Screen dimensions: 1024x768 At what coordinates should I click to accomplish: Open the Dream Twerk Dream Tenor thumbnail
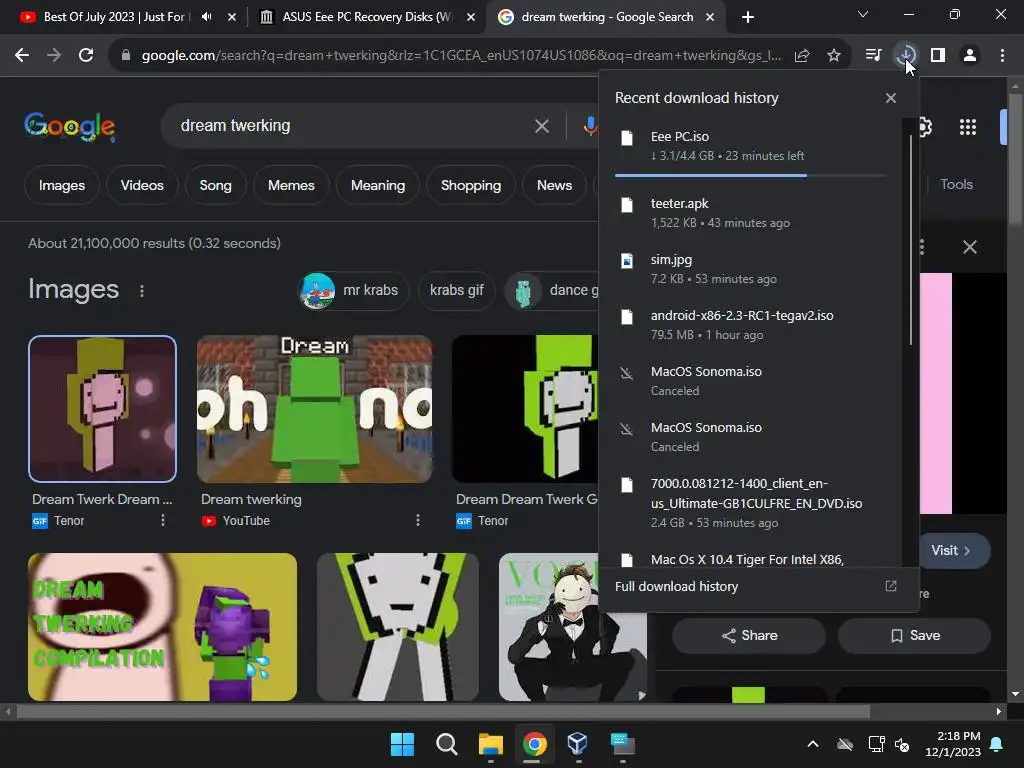click(103, 409)
